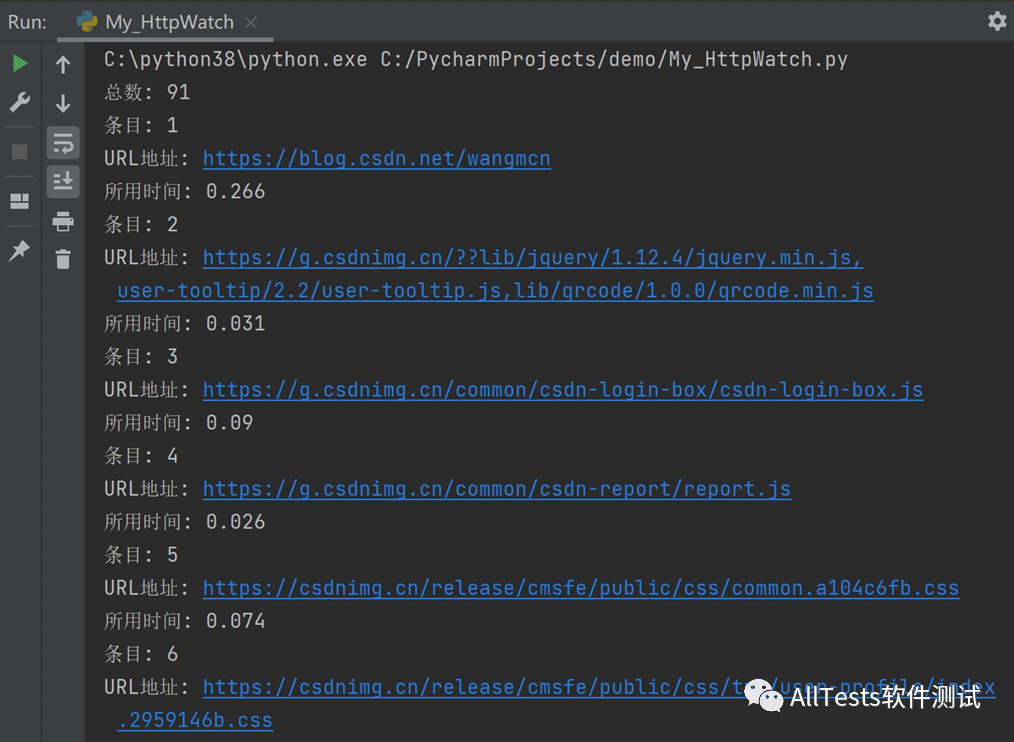The height and width of the screenshot is (742, 1014).
Task: Jump down the stack trace arrow
Action: [63, 104]
